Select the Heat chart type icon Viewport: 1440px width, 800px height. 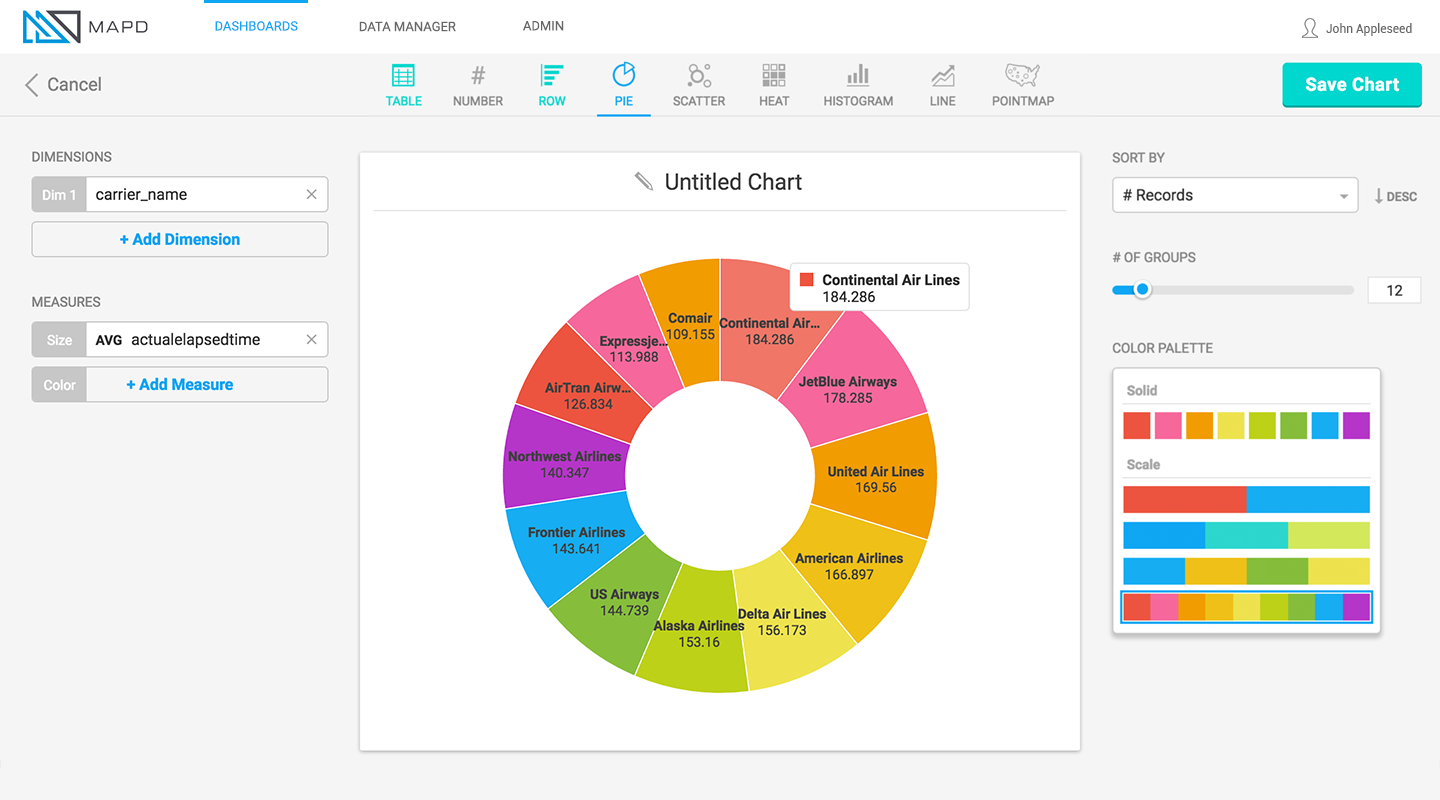click(x=774, y=76)
